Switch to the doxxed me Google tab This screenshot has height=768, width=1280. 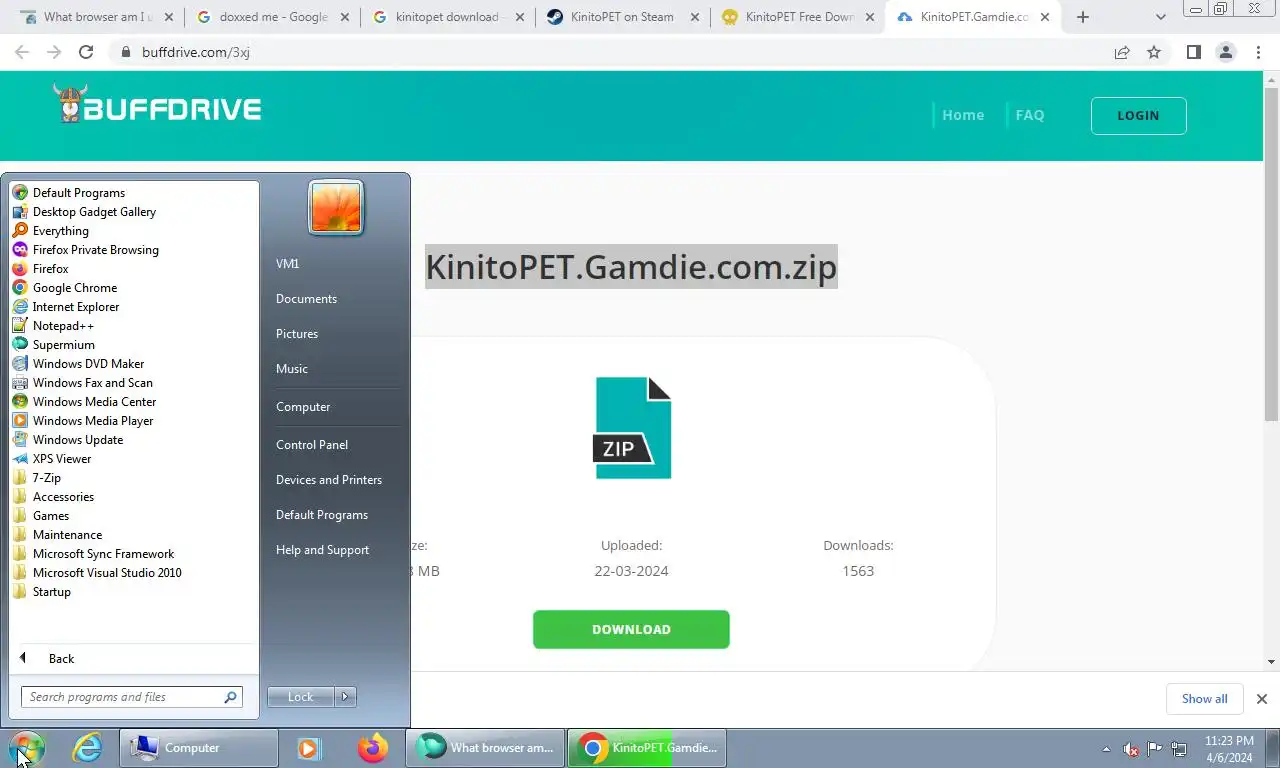pyautogui.click(x=275, y=17)
